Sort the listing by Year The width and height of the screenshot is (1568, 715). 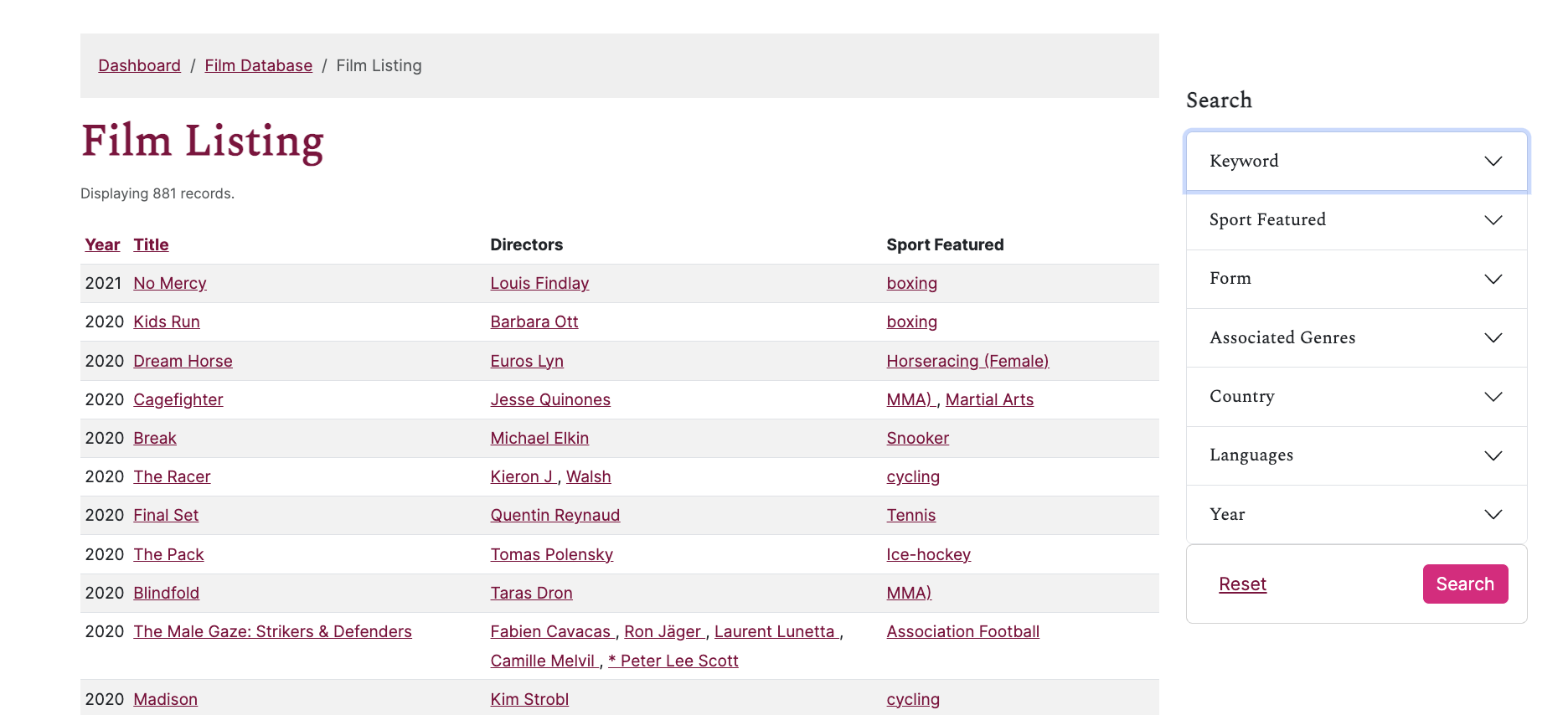102,244
